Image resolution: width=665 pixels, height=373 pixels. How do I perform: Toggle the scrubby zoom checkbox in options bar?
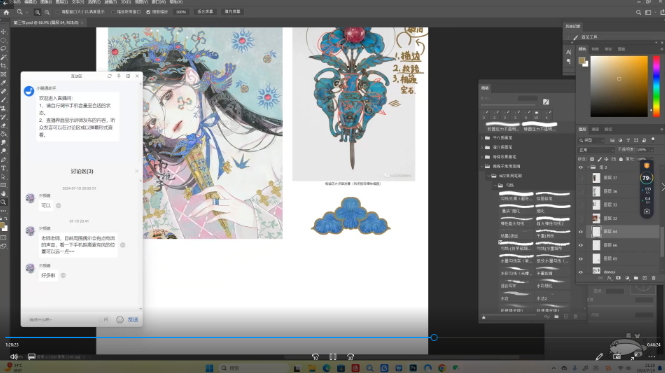[148, 12]
